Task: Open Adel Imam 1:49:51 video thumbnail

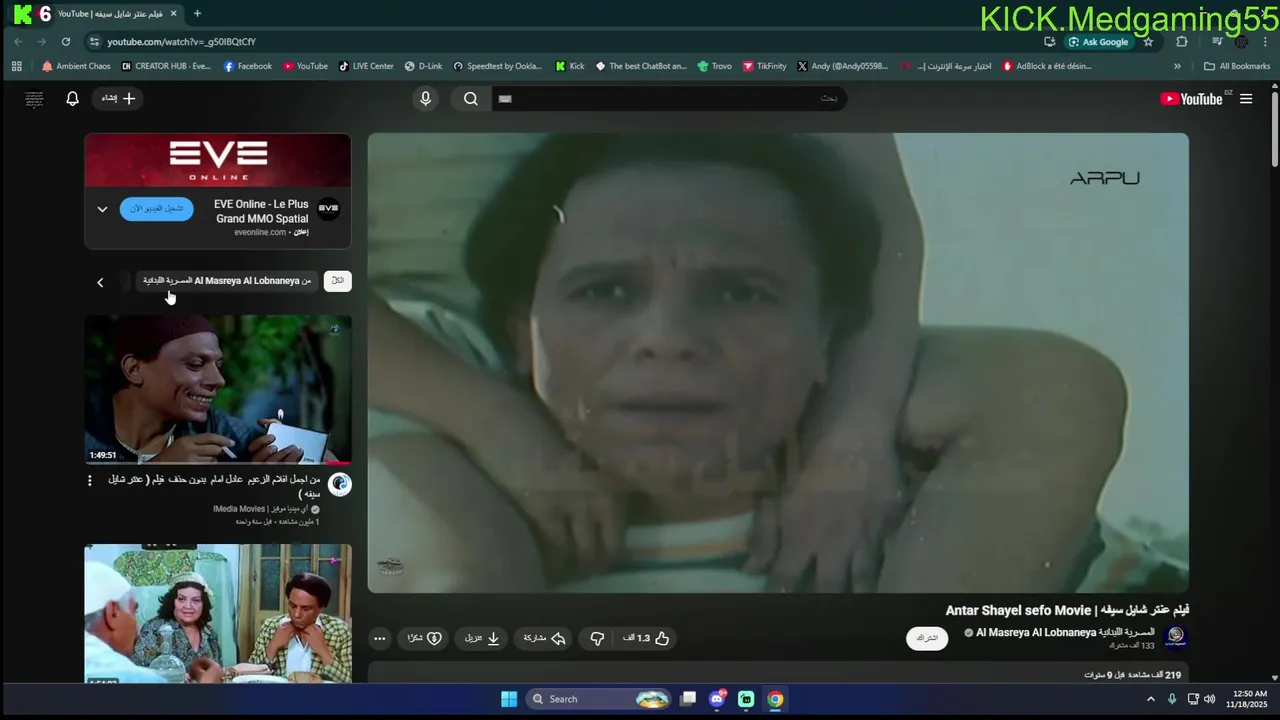Action: point(218,390)
